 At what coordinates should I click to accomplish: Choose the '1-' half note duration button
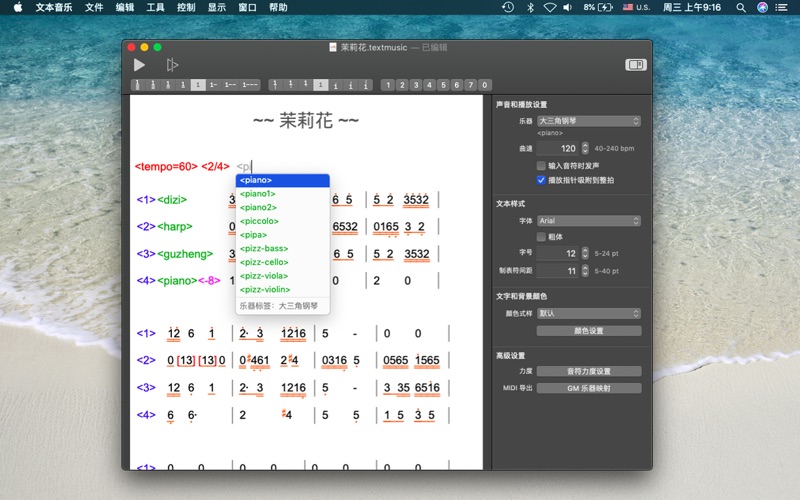tap(214, 85)
